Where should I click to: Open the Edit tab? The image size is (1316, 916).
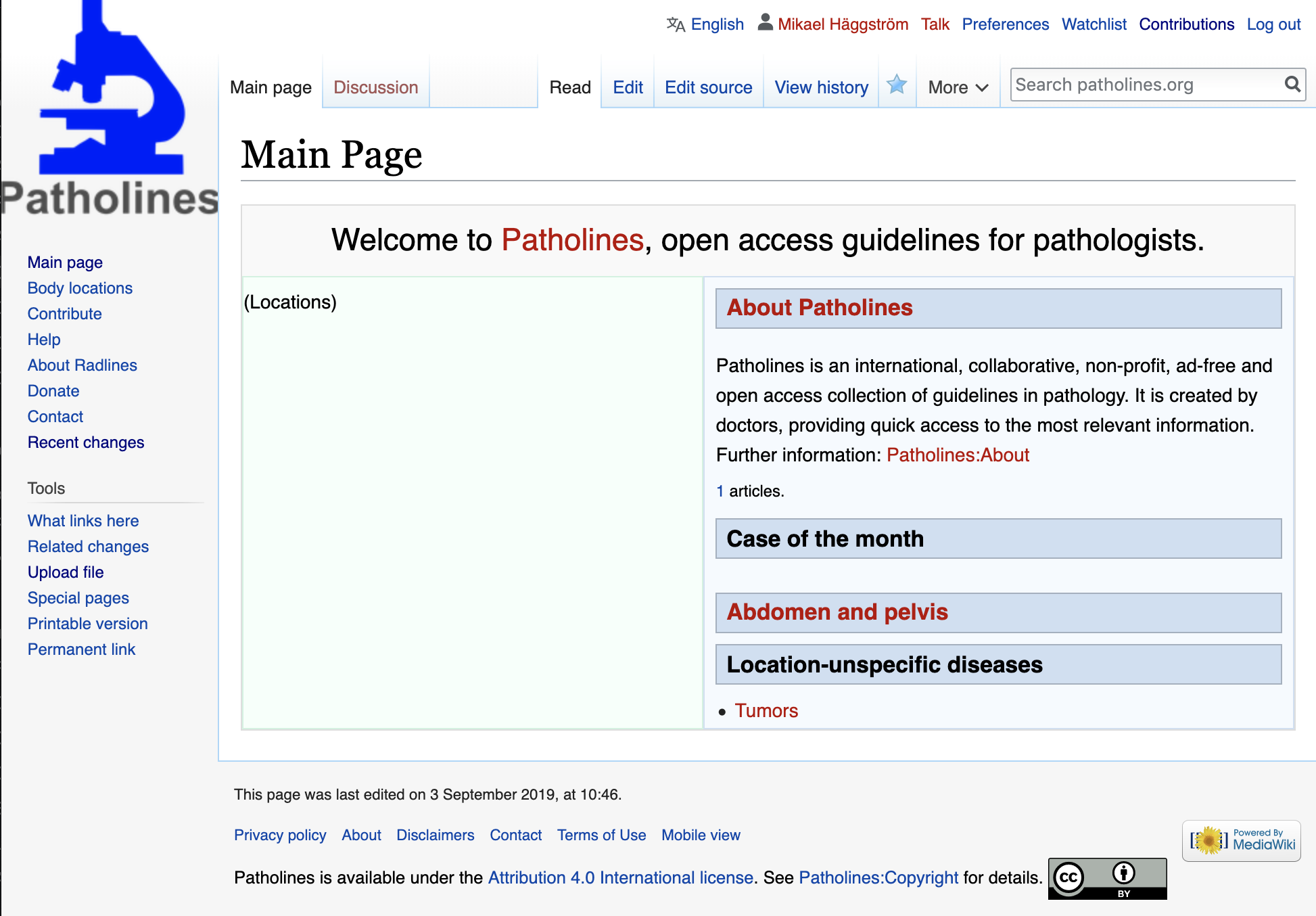(628, 87)
